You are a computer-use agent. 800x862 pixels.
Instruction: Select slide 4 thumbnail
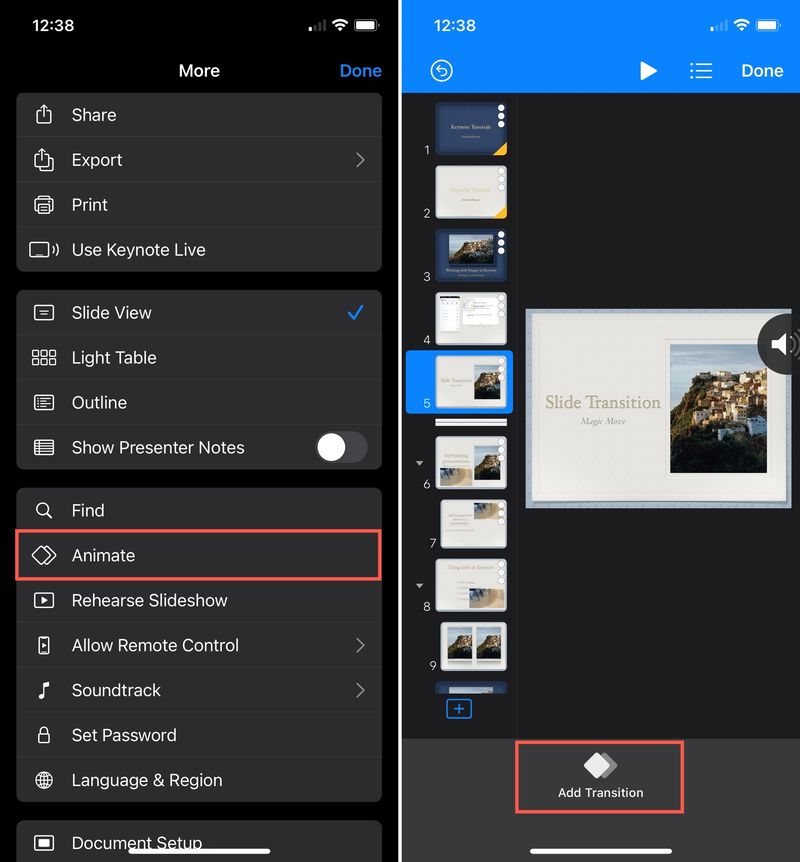click(471, 318)
